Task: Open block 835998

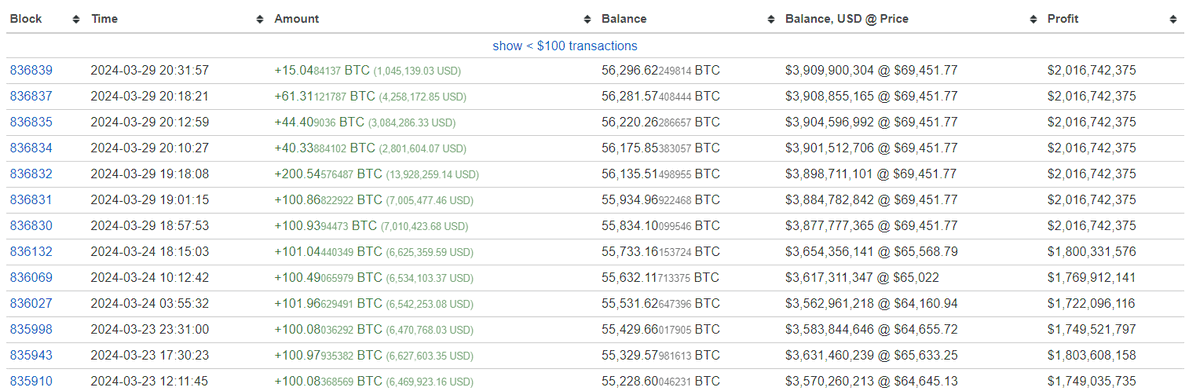Action: pos(31,329)
